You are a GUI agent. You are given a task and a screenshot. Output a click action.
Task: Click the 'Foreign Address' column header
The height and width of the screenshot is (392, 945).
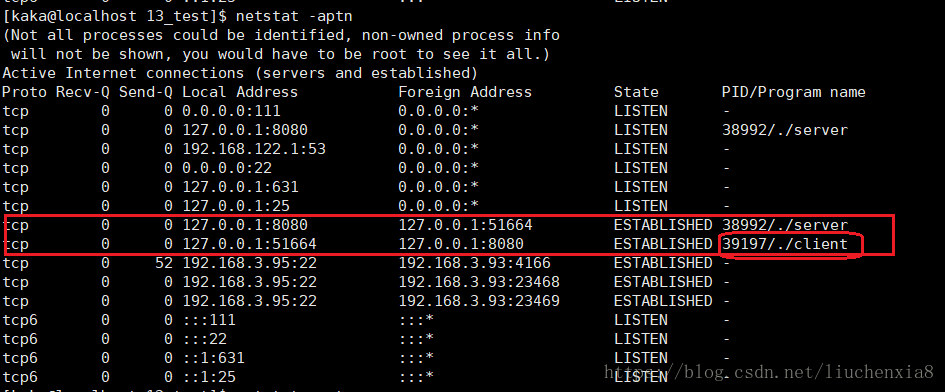pos(465,92)
